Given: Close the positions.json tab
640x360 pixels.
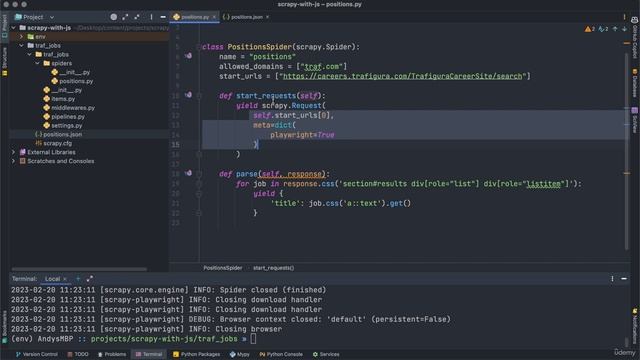Looking at the screenshot, I should (x=267, y=17).
